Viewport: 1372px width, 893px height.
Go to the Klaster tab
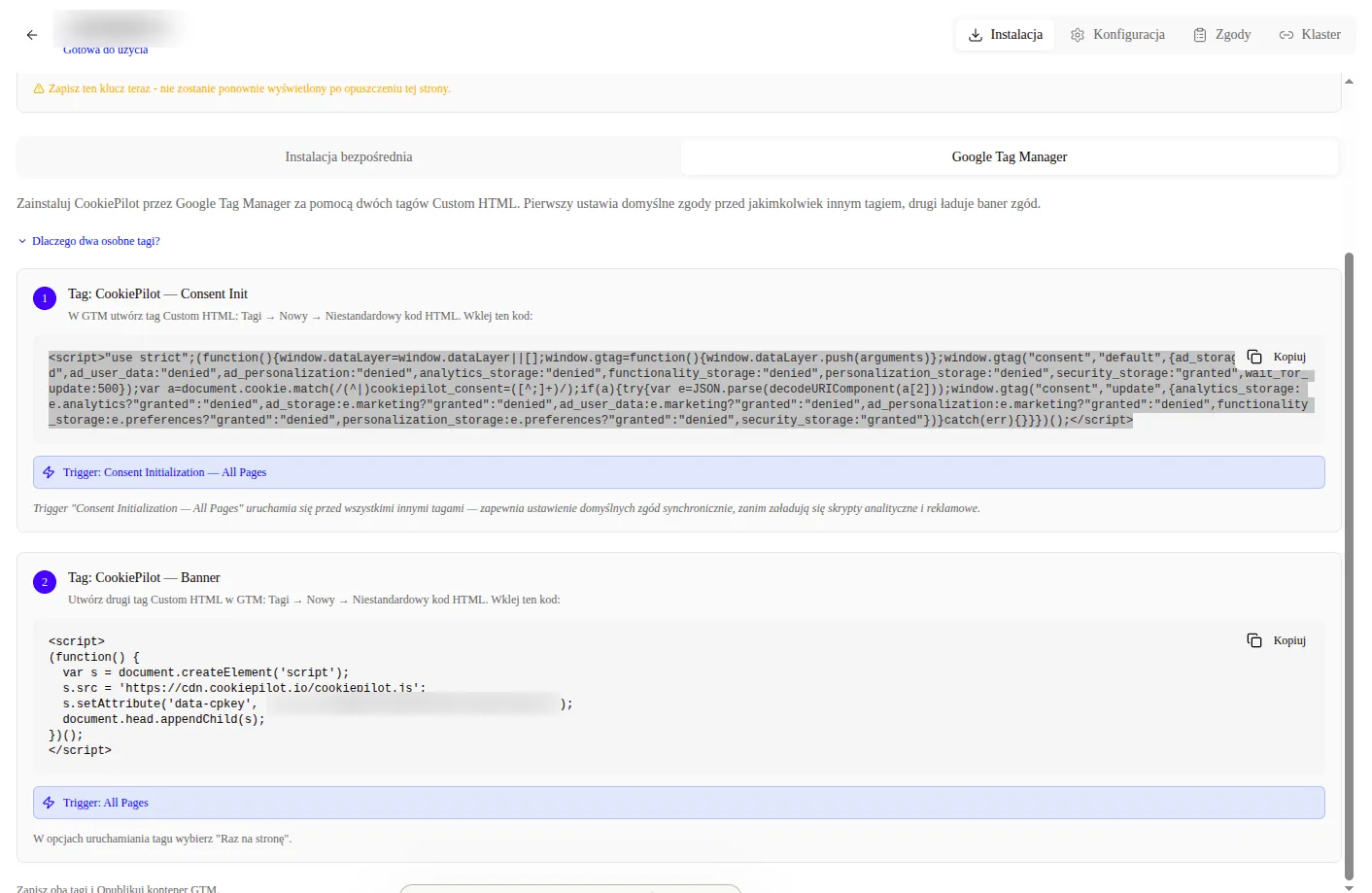[1310, 35]
